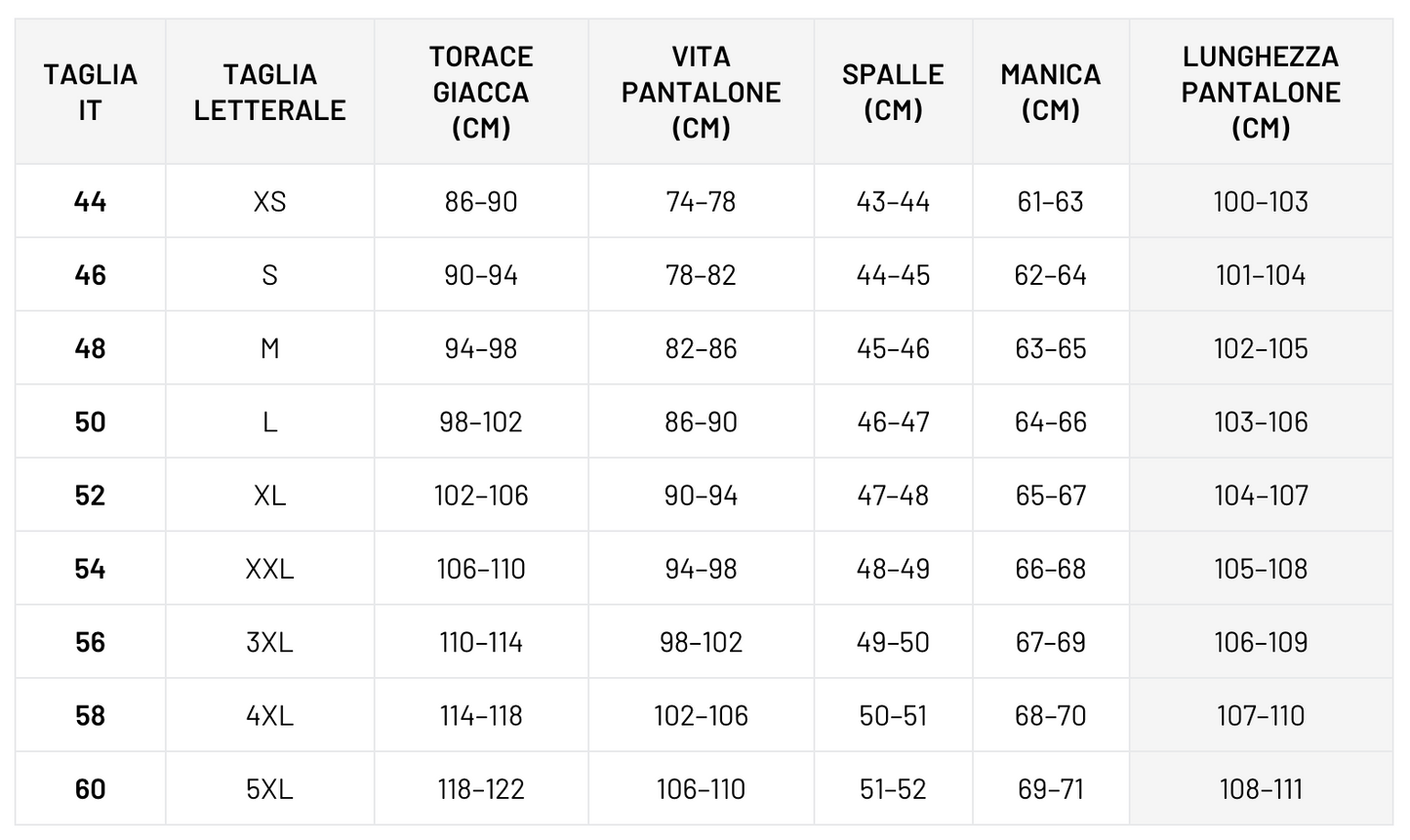
Task: Select the XXL letter size cell
Action: coord(269,569)
